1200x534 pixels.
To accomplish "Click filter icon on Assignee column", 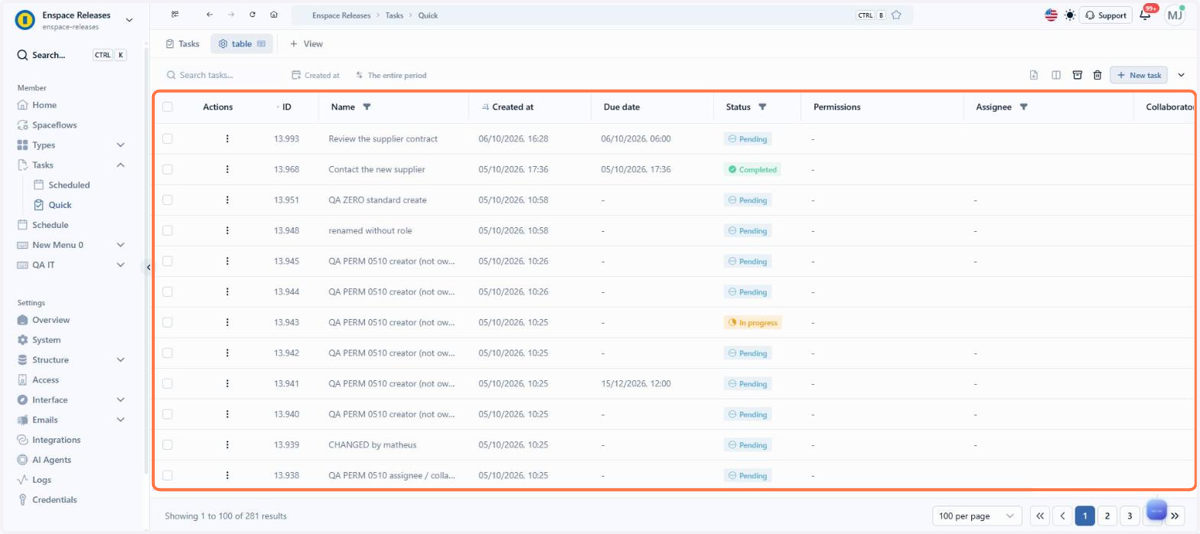I will [x=1023, y=107].
